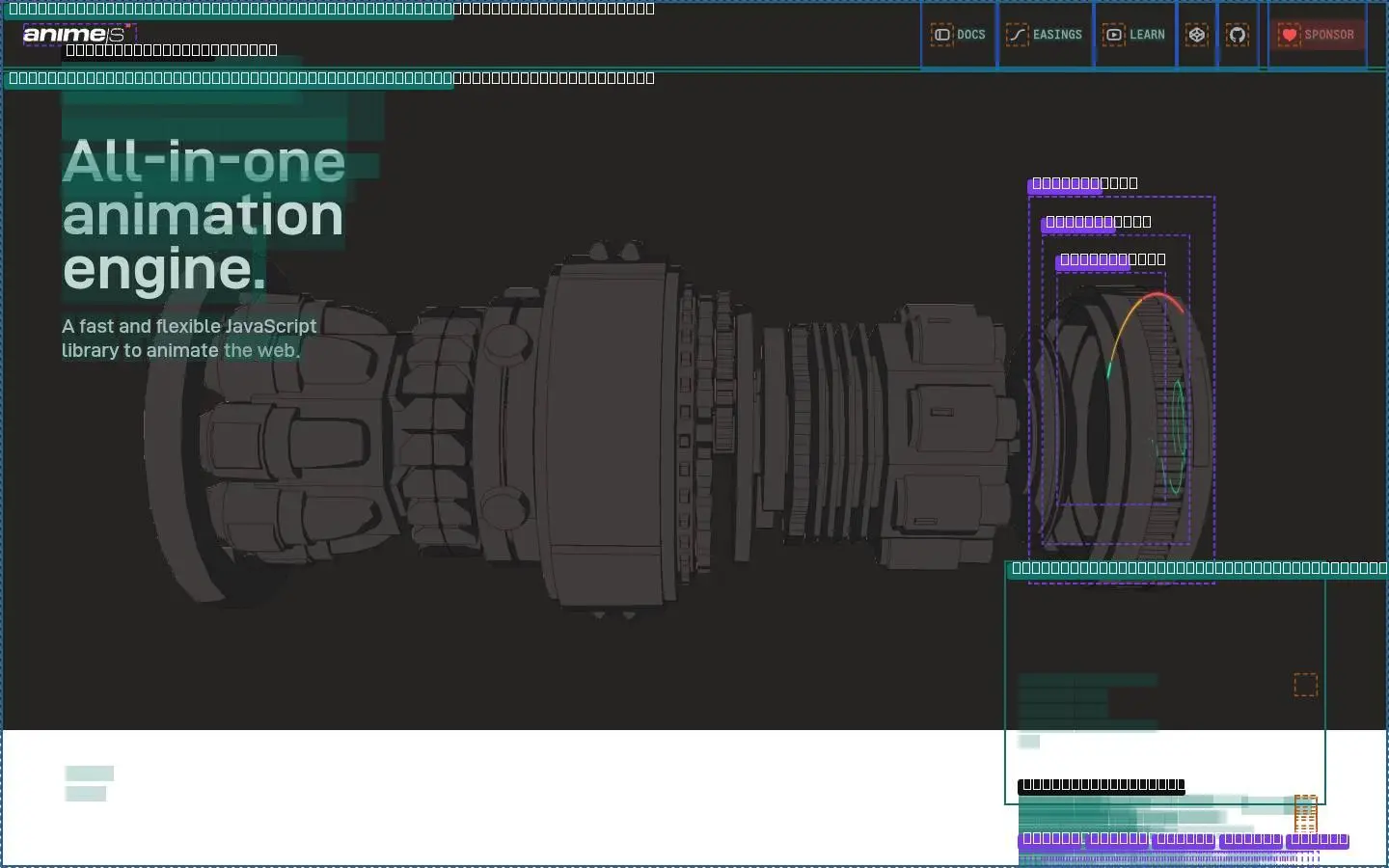The width and height of the screenshot is (1389, 868).
Task: Click the SPONSOR heart button
Action: (x=1317, y=35)
